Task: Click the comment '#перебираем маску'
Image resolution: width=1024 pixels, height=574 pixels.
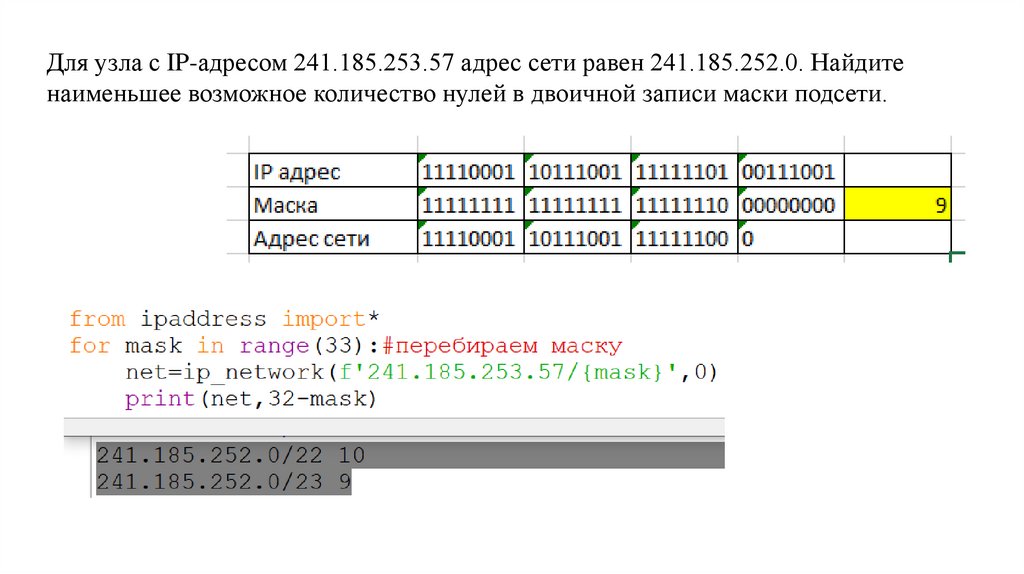Action: click(x=502, y=345)
